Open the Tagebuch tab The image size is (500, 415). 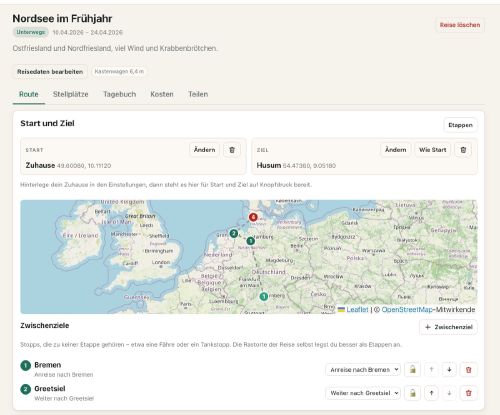(x=119, y=94)
